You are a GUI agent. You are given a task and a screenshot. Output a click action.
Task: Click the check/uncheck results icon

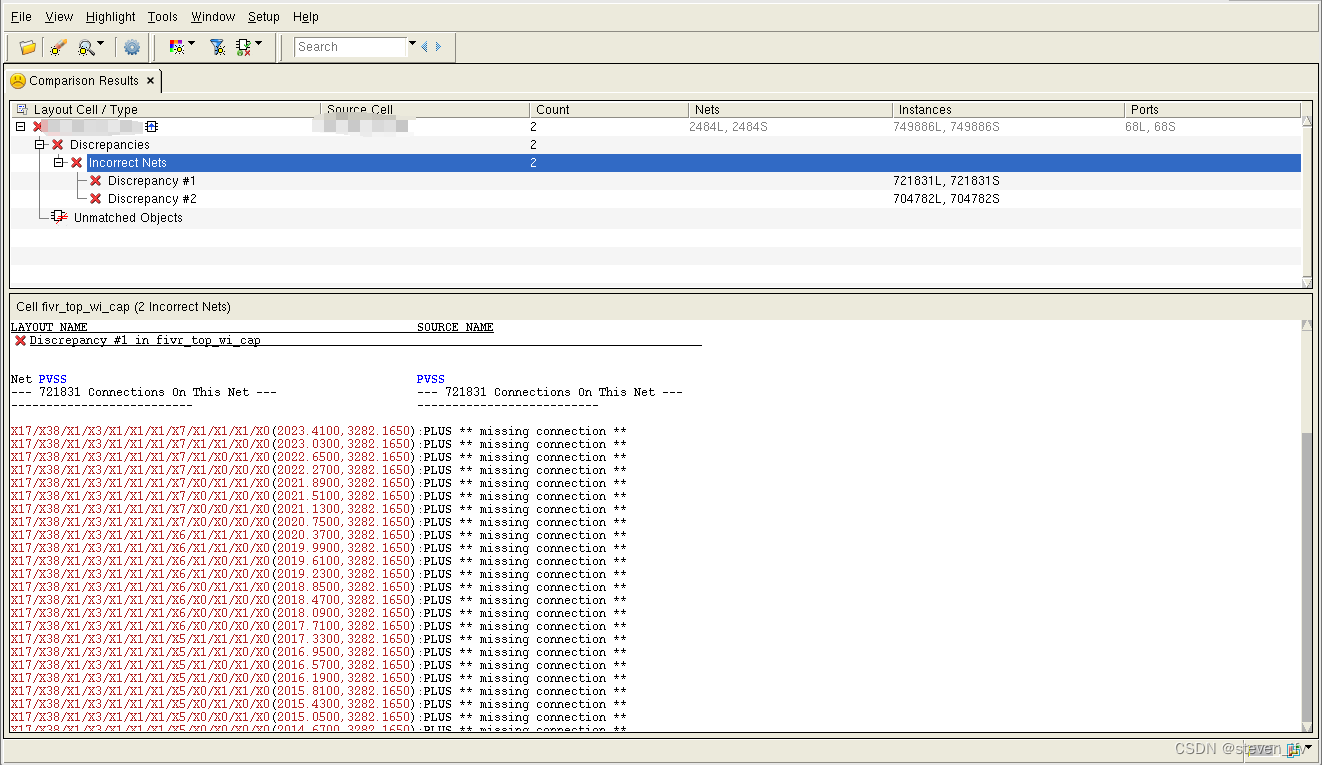click(x=242, y=47)
